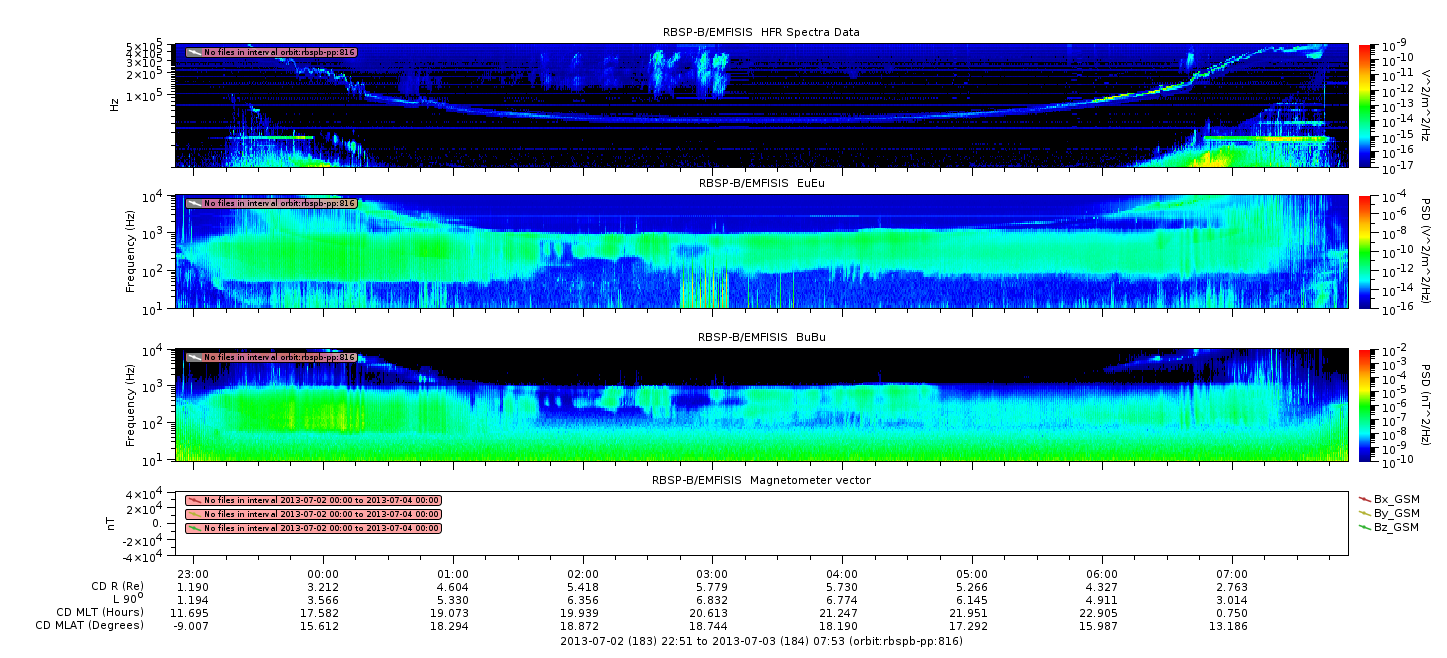Viewport: 1447px width, 658px height.
Task: Click the line icon in HFR panel's no-files message
Action: 194,52
